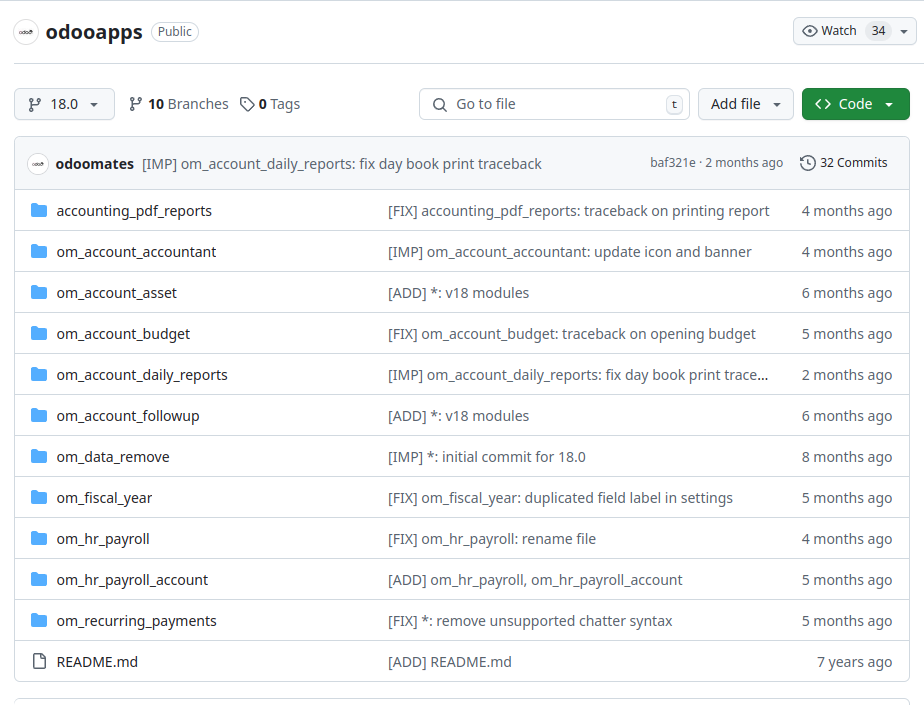Open the om_fiscal_year folder
Viewport: 924px width, 705px height.
[104, 498]
